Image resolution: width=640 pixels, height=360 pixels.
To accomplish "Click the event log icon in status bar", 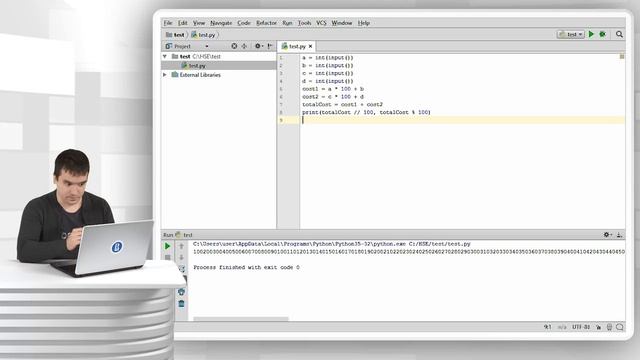I will pyautogui.click(x=620, y=327).
